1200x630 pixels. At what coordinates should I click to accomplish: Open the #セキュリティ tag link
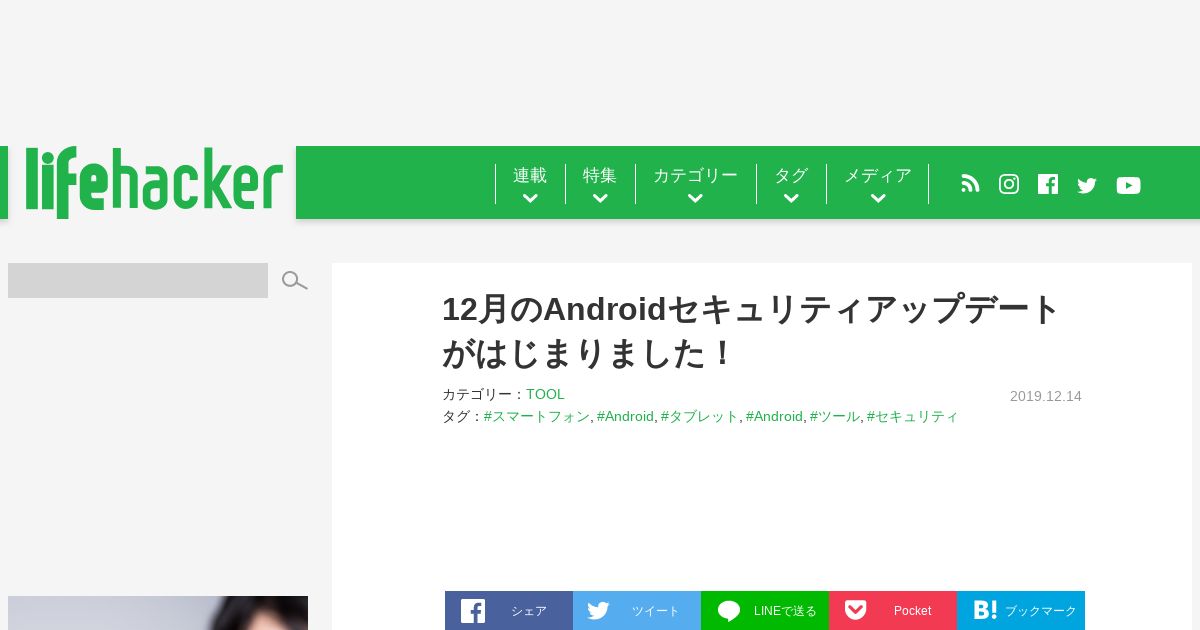pos(913,416)
